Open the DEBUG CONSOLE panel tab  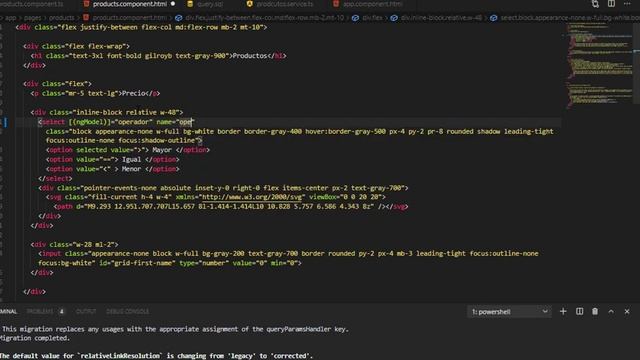click(x=127, y=311)
